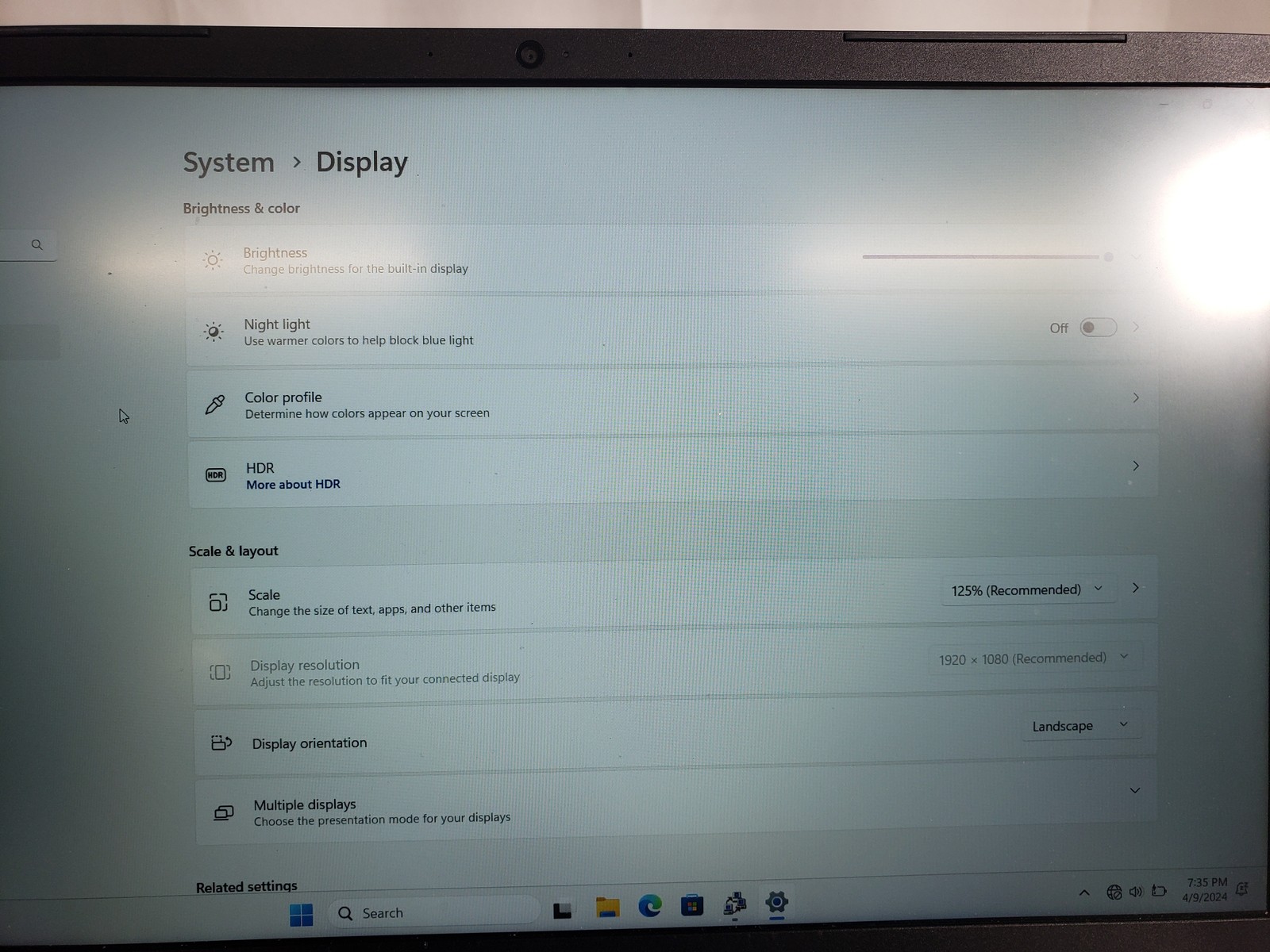
Task: Open the Windows Start menu
Action: [x=302, y=915]
